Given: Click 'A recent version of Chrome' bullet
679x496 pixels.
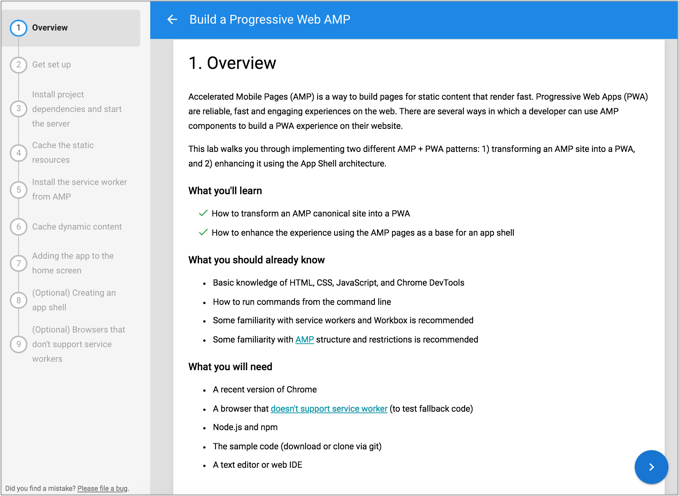Looking at the screenshot, I should pos(265,389).
